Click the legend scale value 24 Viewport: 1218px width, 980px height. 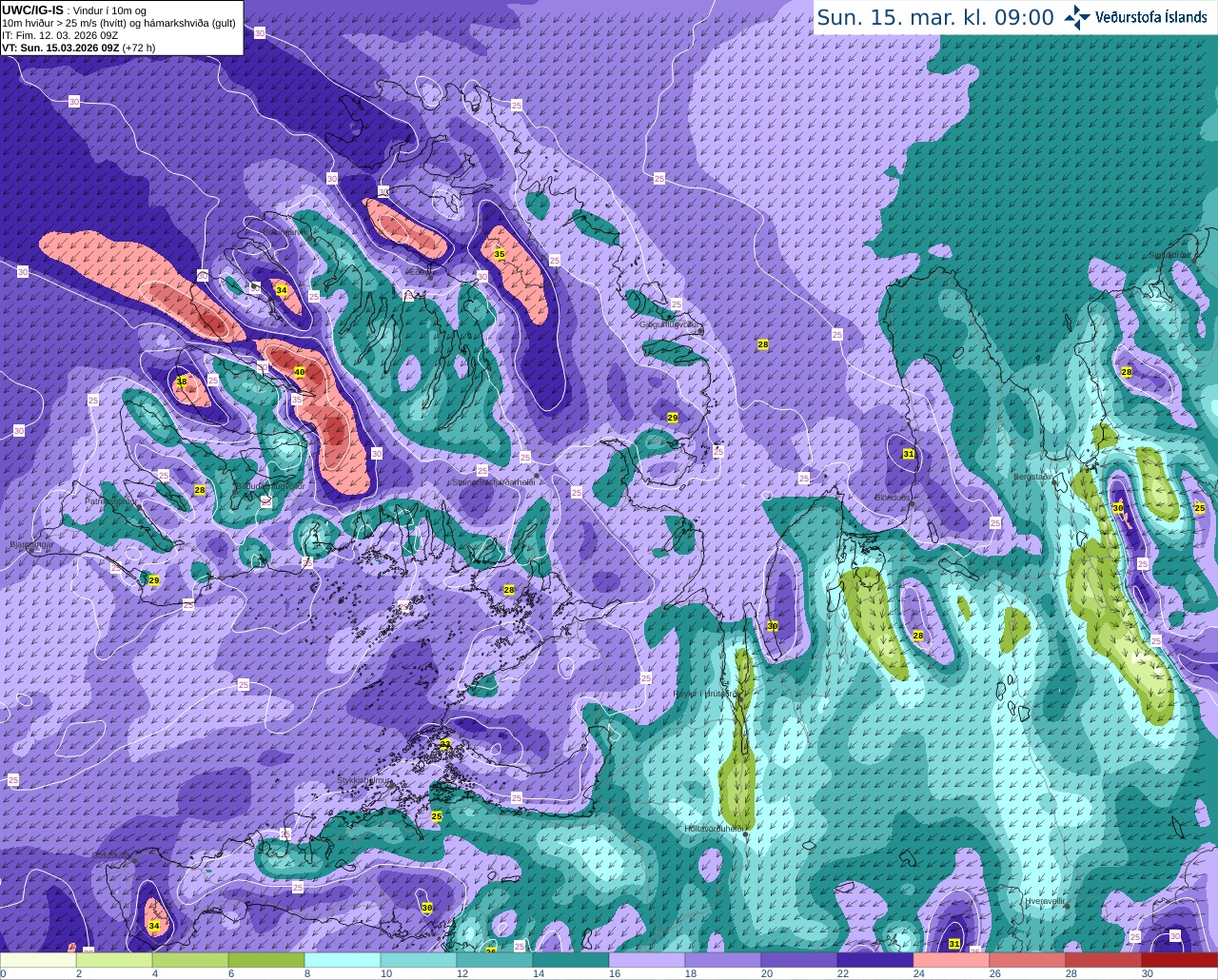[918, 973]
